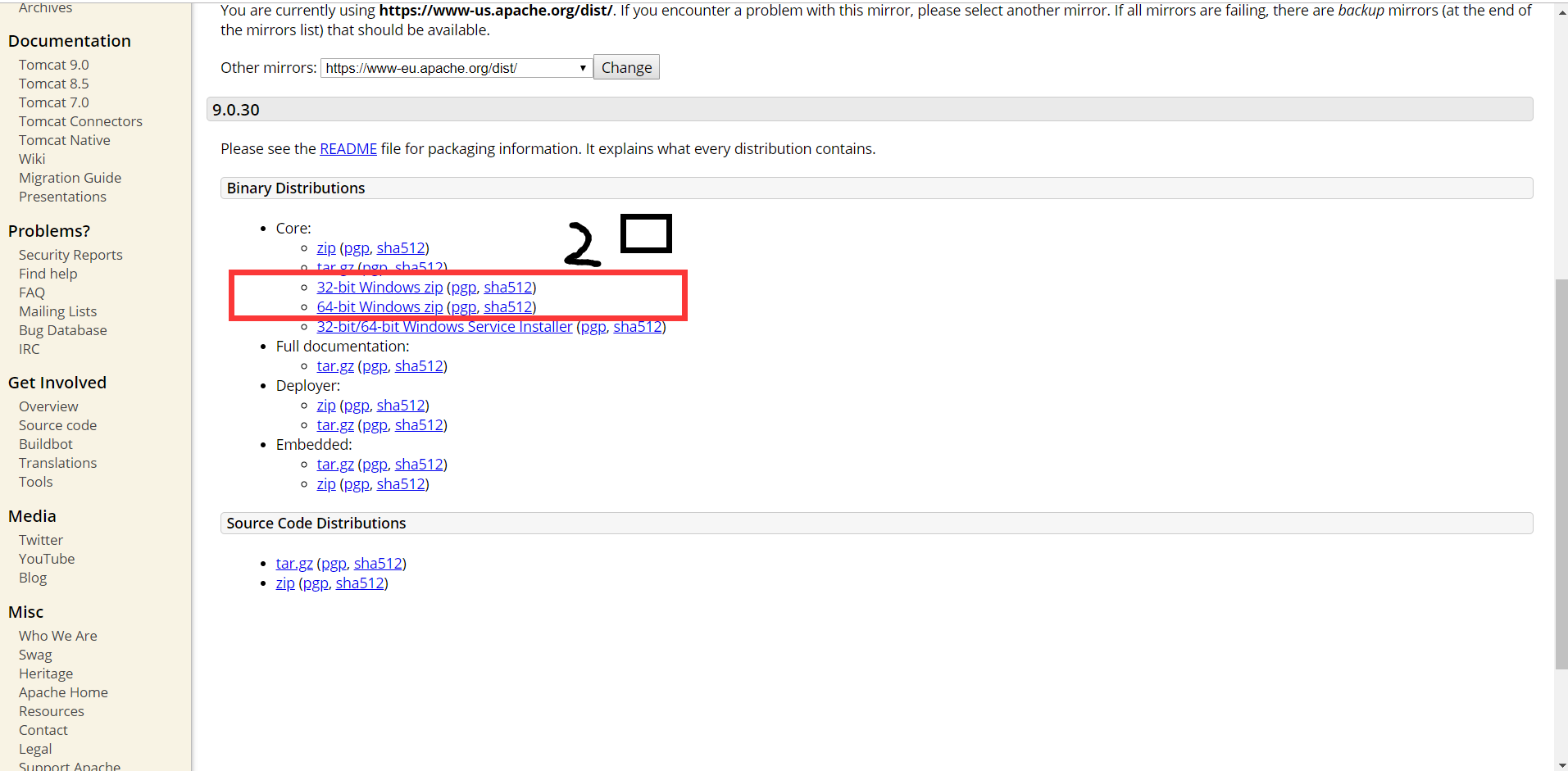The image size is (1568, 771).
Task: Open Tomcat 8.5 documentation
Action: click(x=54, y=84)
